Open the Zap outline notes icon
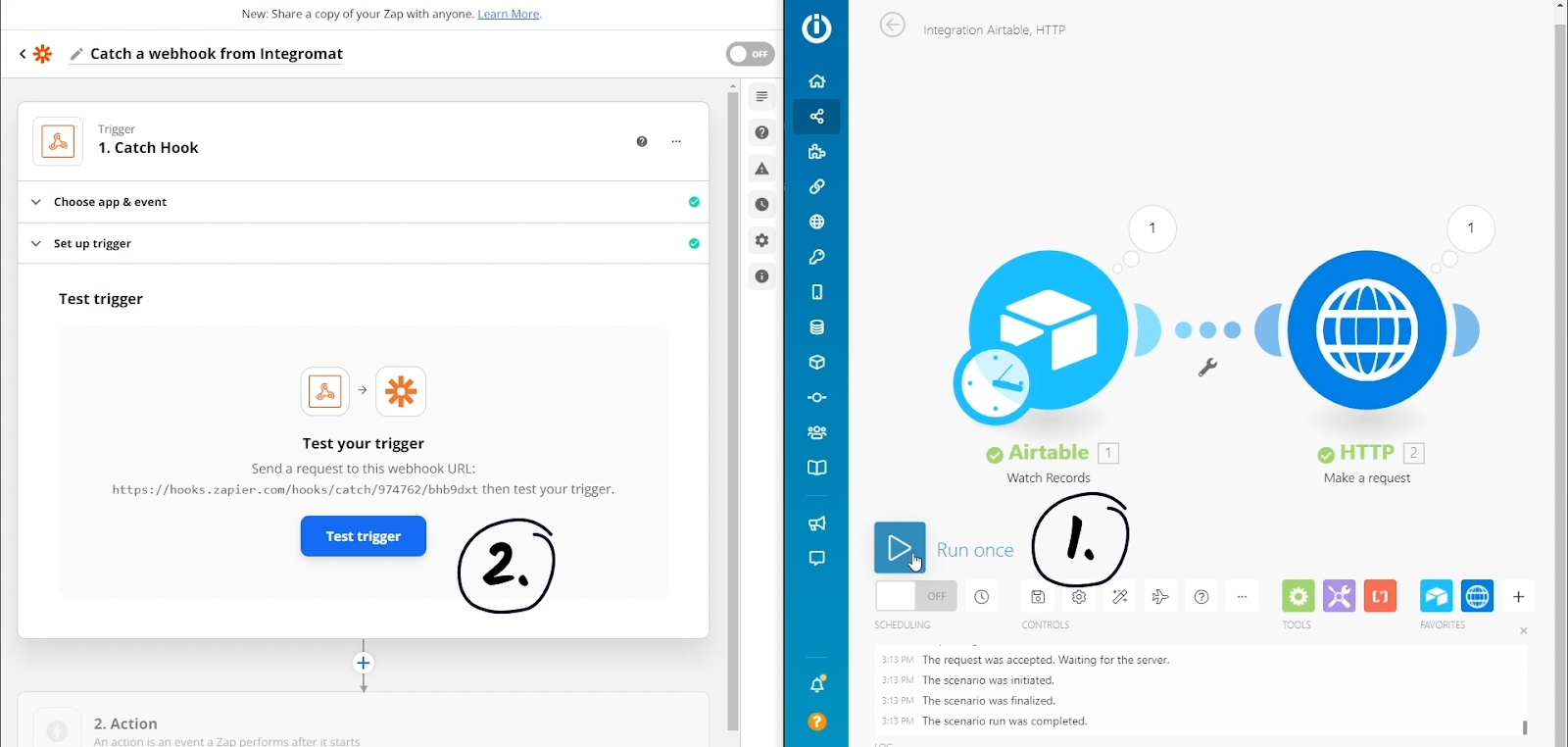The image size is (1568, 747). [x=761, y=96]
